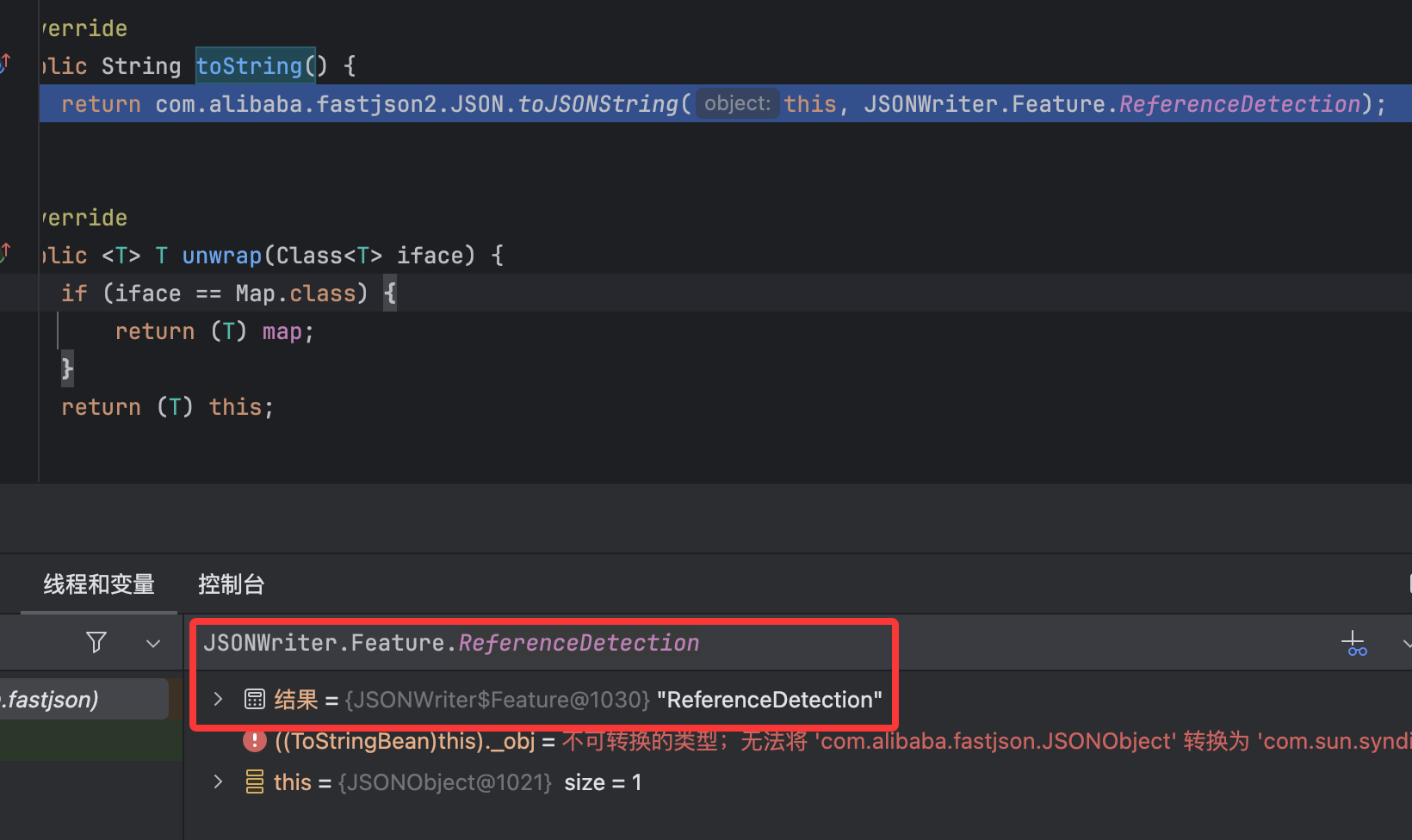This screenshot has width=1412, height=840.
Task: Click the unwrap method name
Action: click(221, 256)
